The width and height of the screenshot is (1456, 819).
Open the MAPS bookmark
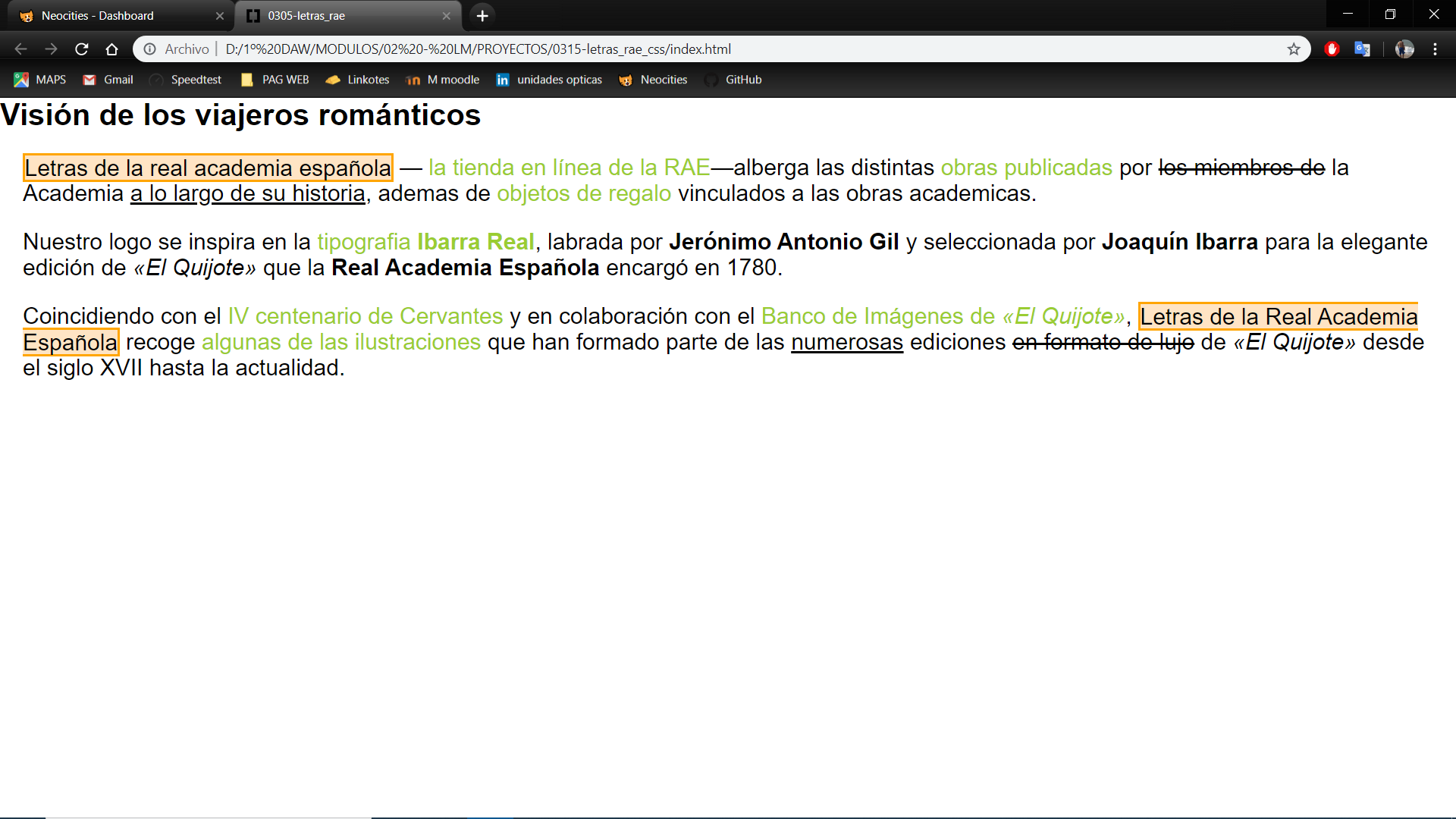pyautogui.click(x=40, y=80)
